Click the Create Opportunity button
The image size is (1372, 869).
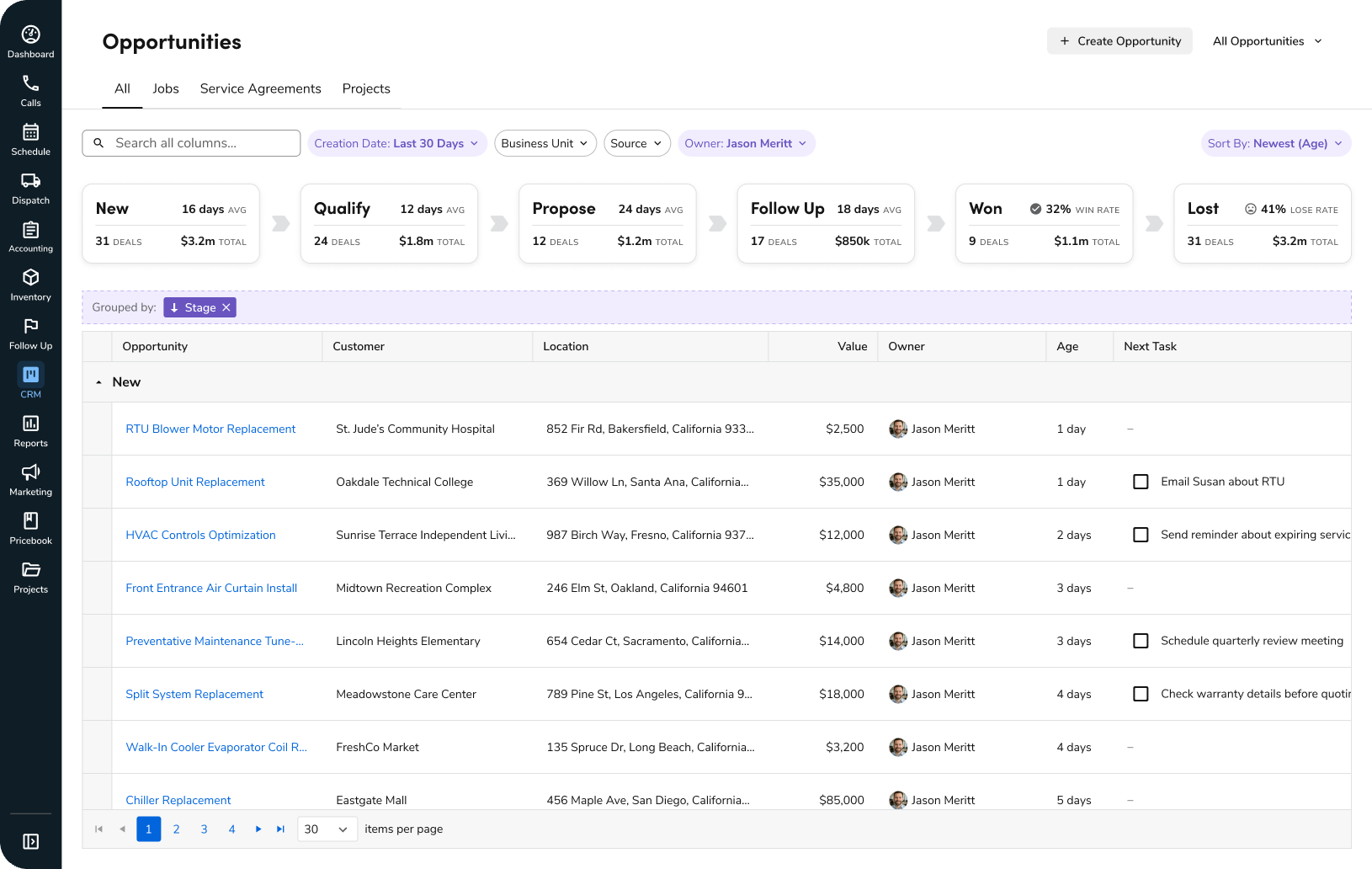click(x=1119, y=40)
